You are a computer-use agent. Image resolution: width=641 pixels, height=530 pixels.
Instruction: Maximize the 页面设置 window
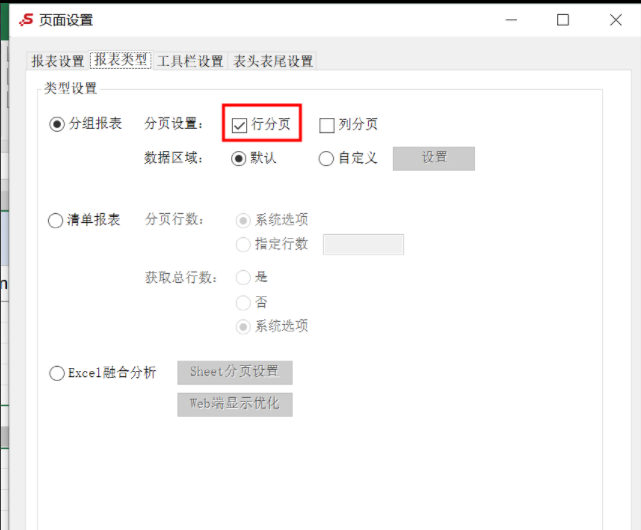[563, 20]
